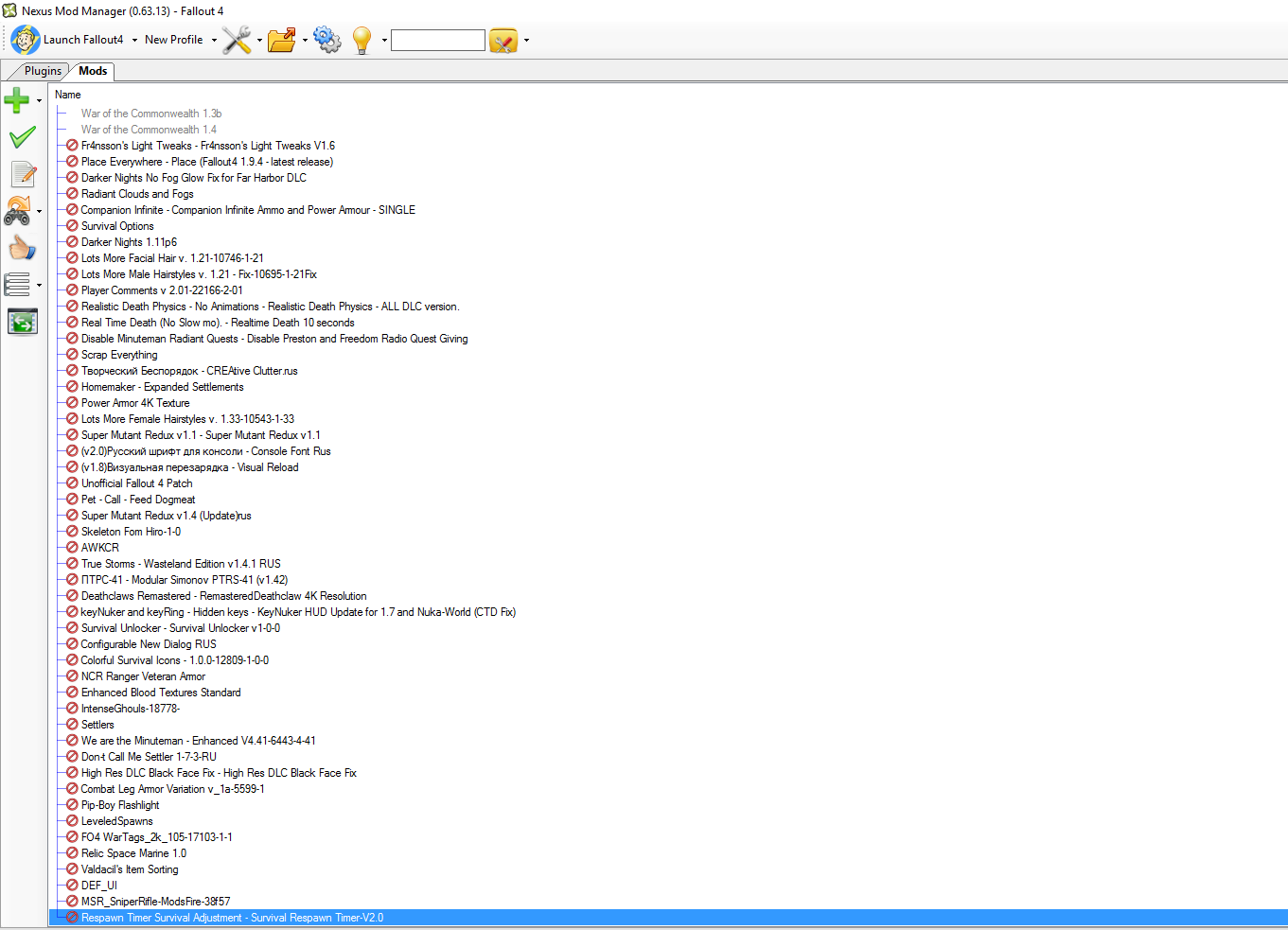Expand the green plus add mod dropdown arrow

click(x=39, y=100)
